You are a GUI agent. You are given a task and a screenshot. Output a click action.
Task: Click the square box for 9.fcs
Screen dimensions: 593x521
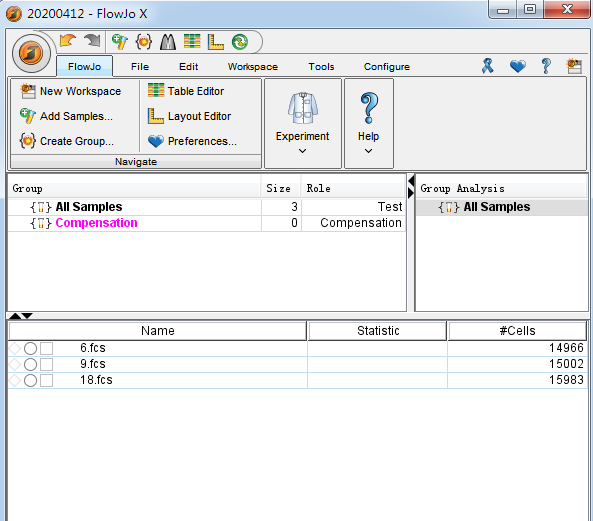click(47, 364)
